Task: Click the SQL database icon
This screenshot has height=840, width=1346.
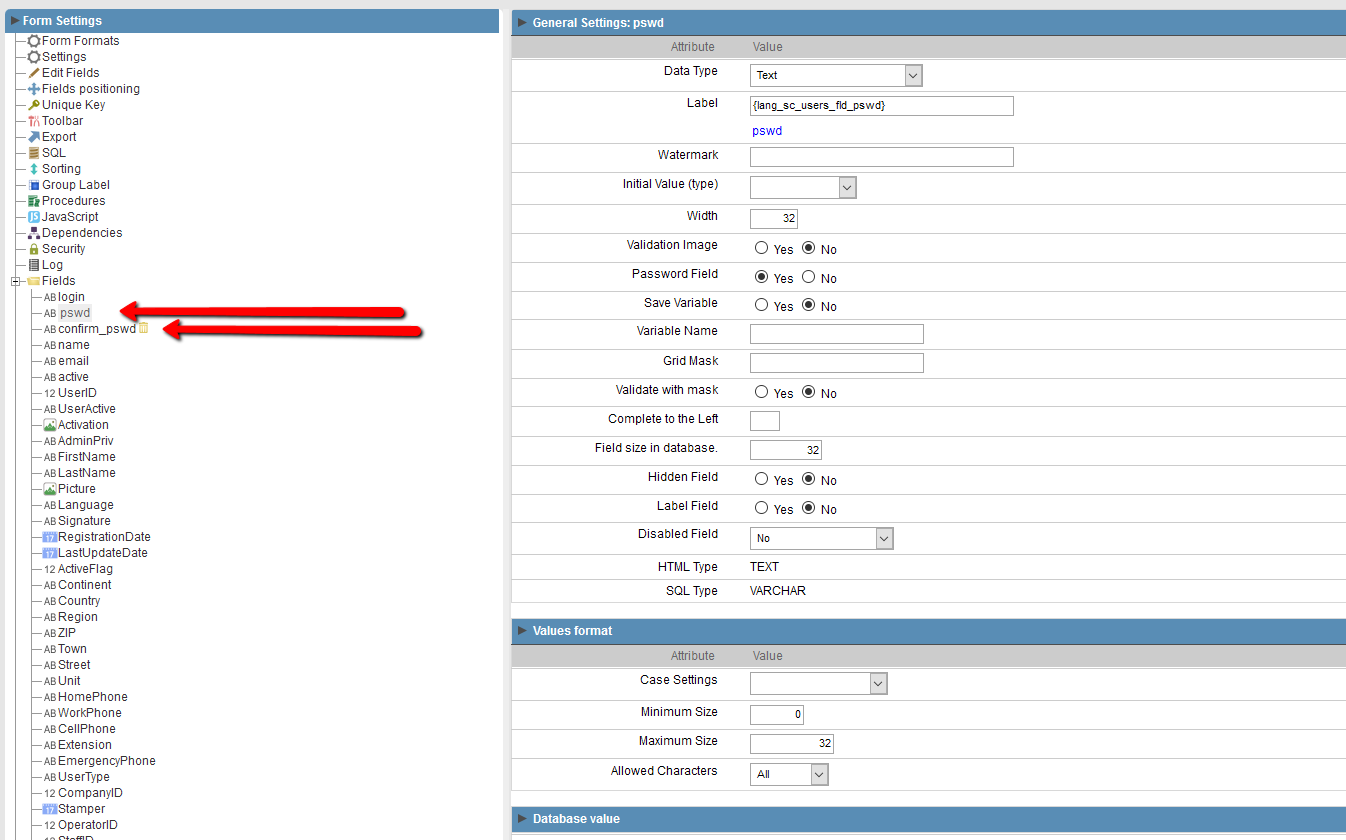Action: pos(34,153)
